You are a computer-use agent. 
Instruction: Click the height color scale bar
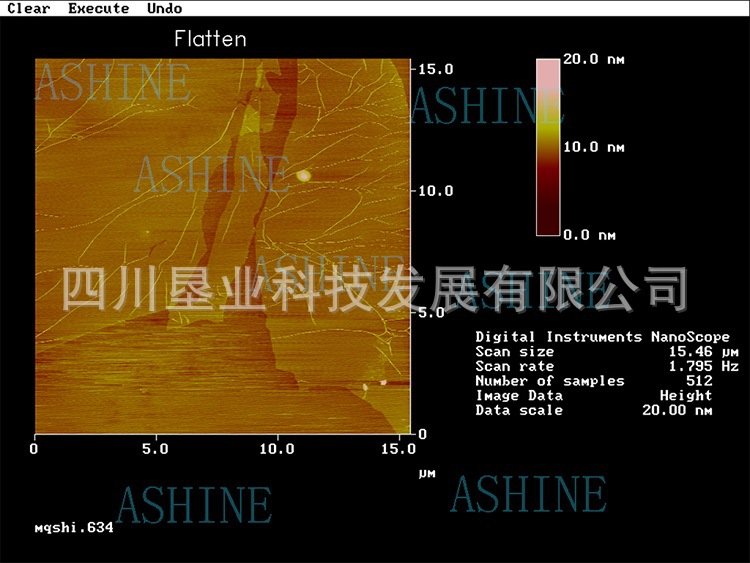point(547,147)
